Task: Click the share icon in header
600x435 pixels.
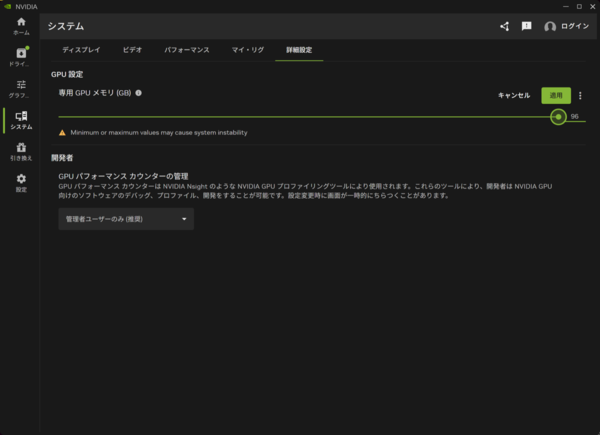Action: tap(504, 26)
